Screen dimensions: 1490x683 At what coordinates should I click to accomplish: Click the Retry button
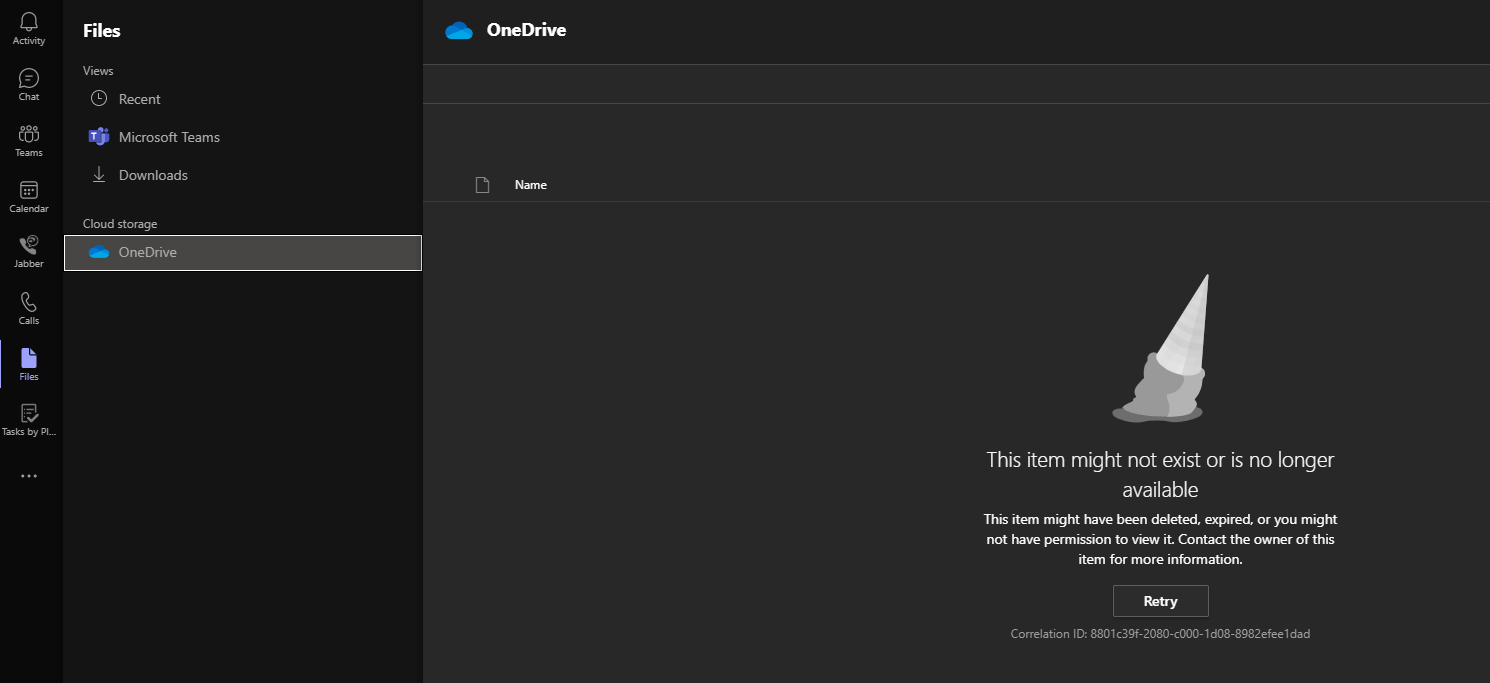[x=1160, y=601]
